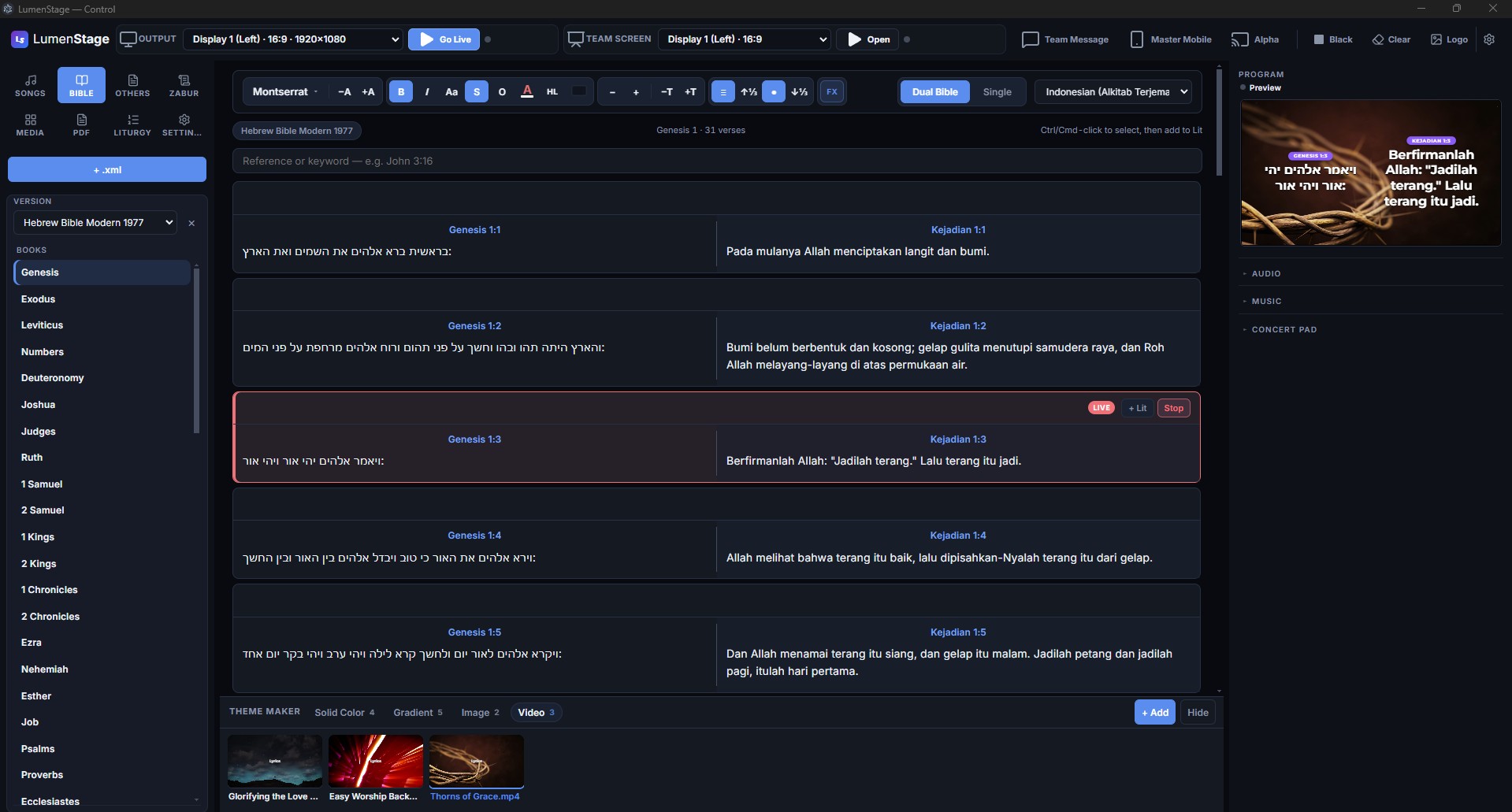This screenshot has height=812, width=1512.
Task: Click the highlight color swatch
Action: [579, 91]
